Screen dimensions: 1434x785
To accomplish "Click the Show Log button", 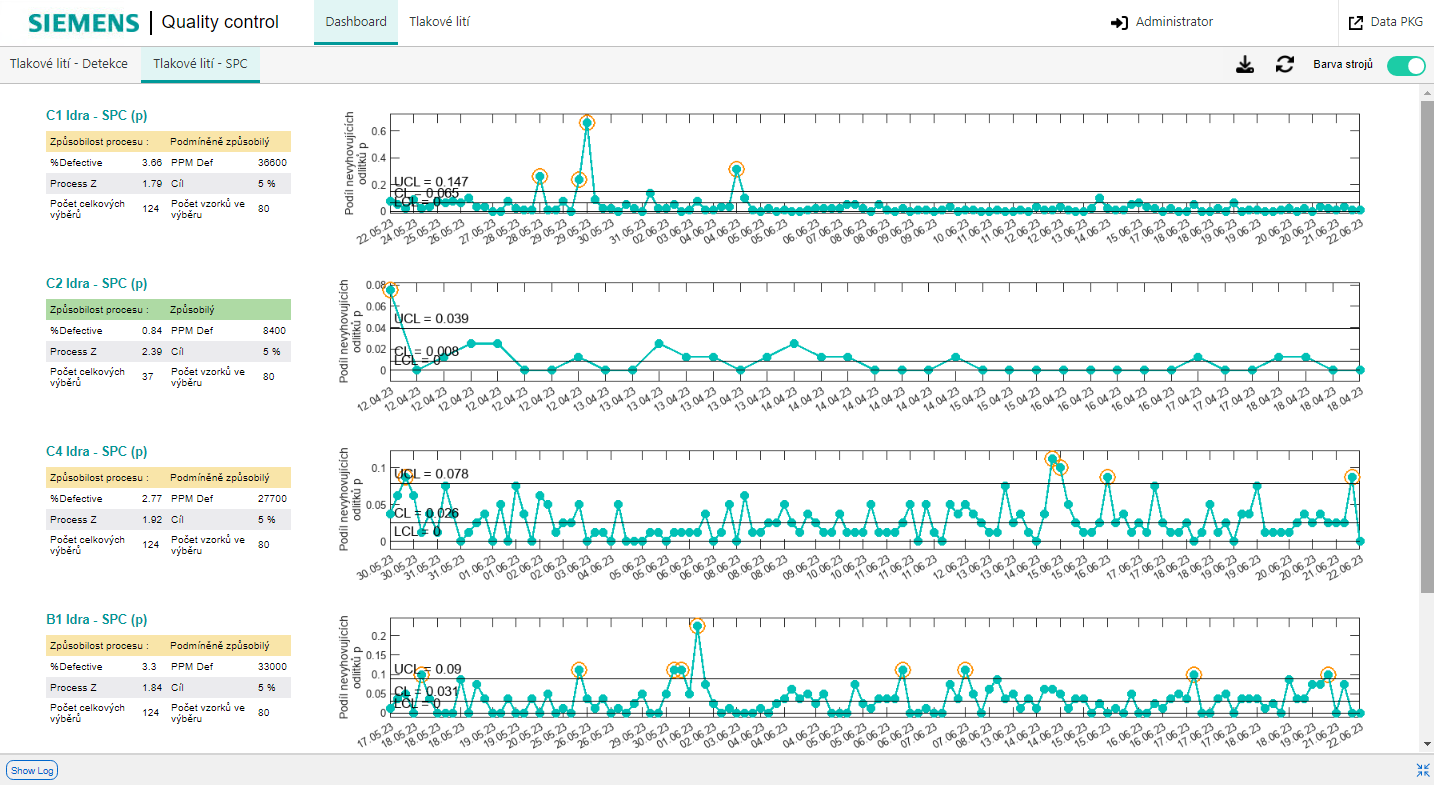I will (31, 770).
